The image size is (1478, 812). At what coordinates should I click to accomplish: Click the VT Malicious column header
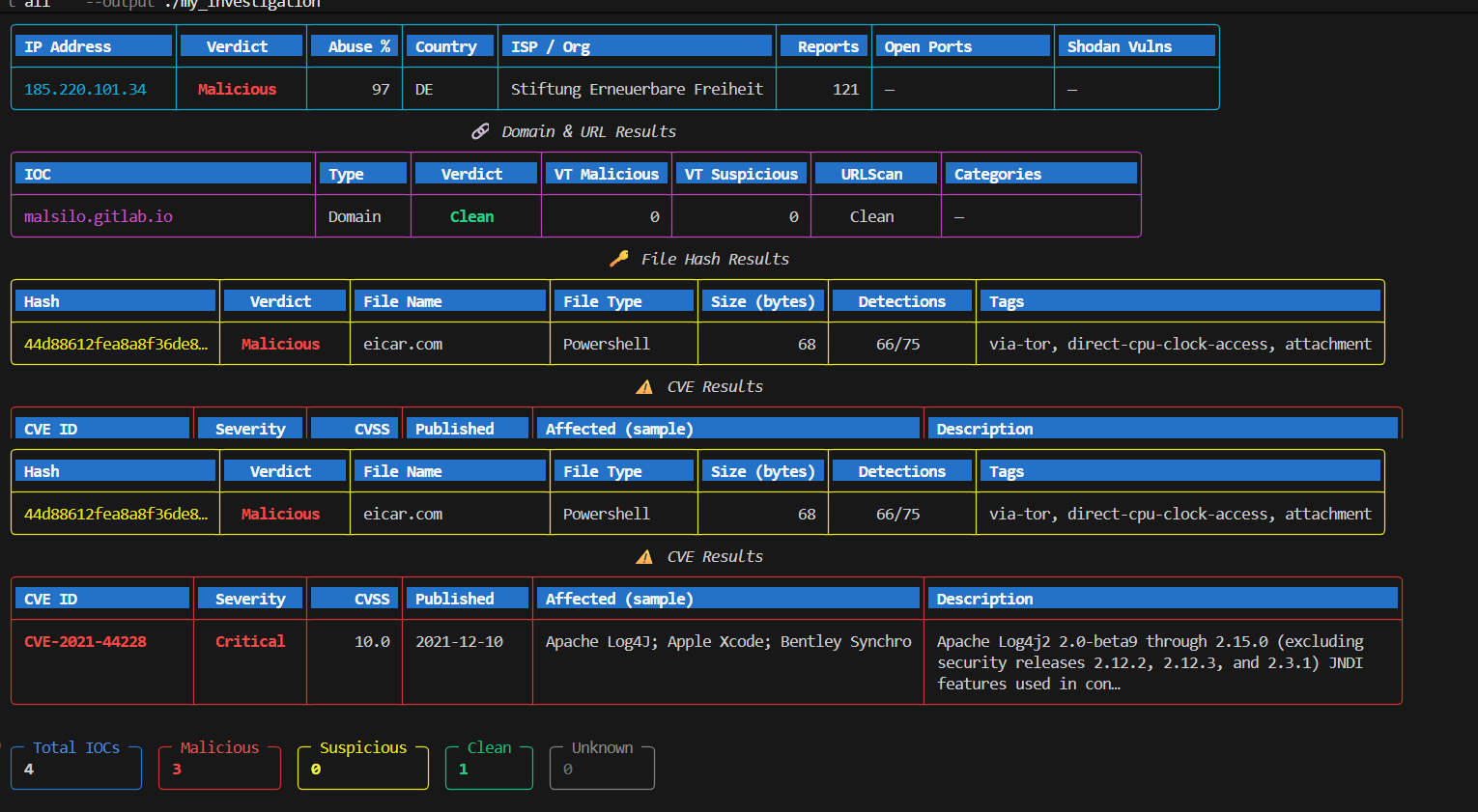point(607,174)
